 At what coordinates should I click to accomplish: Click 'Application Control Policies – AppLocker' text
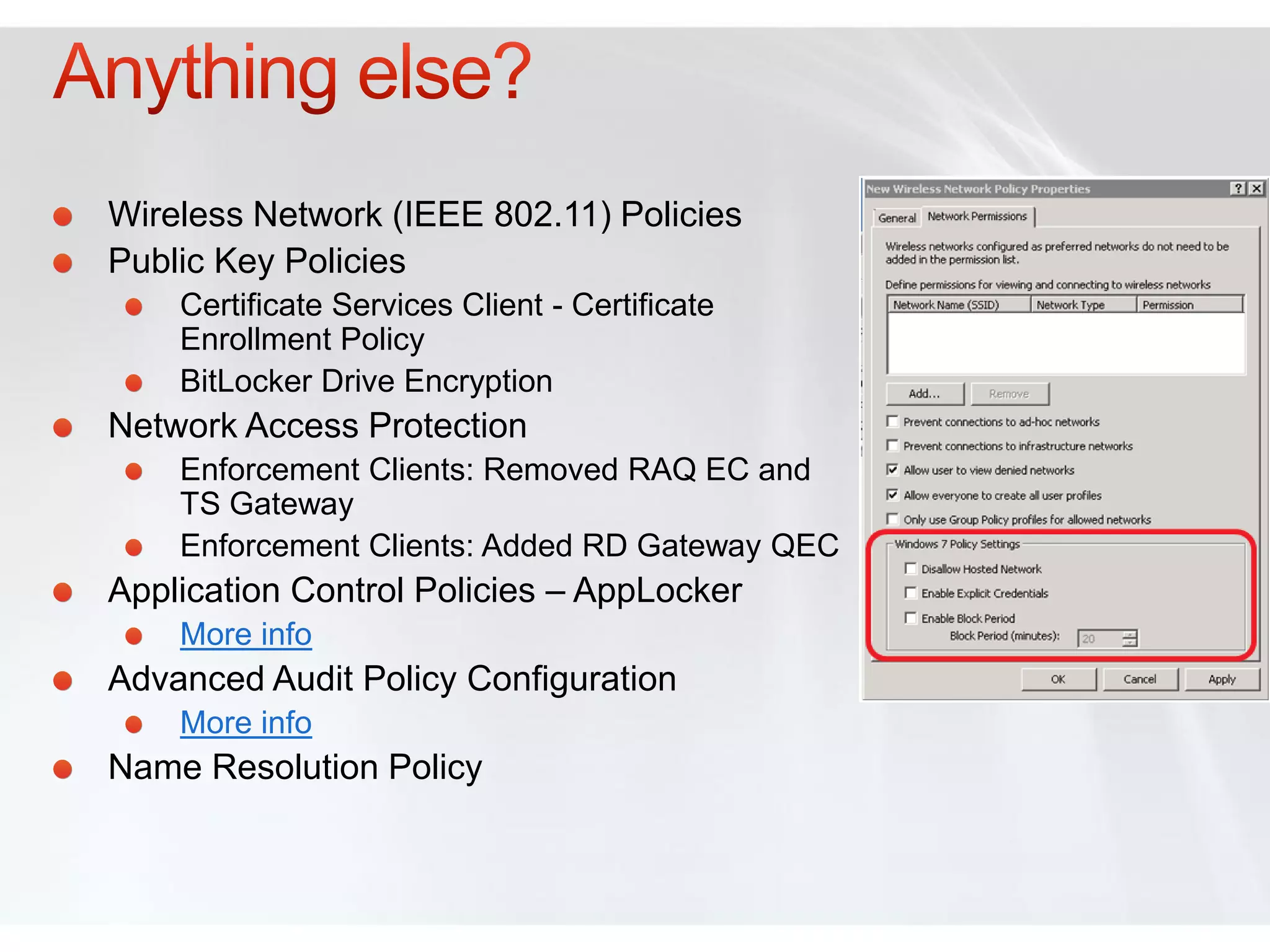click(x=425, y=591)
